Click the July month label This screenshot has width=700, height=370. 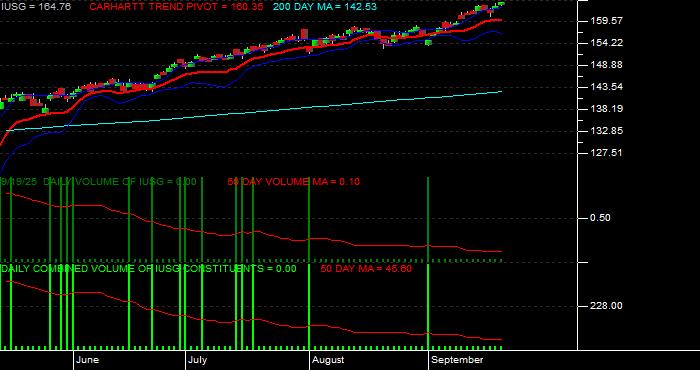click(197, 360)
